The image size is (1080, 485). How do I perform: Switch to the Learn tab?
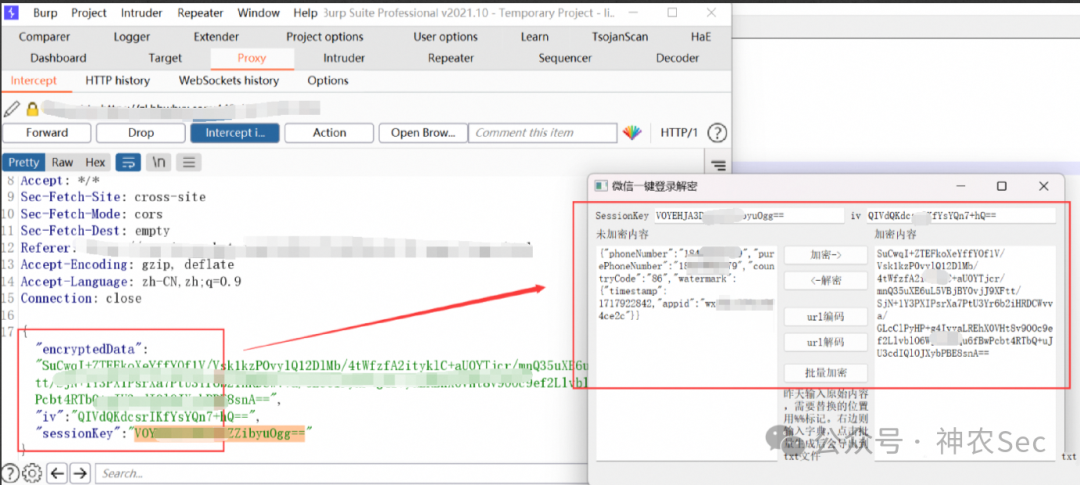point(534,37)
